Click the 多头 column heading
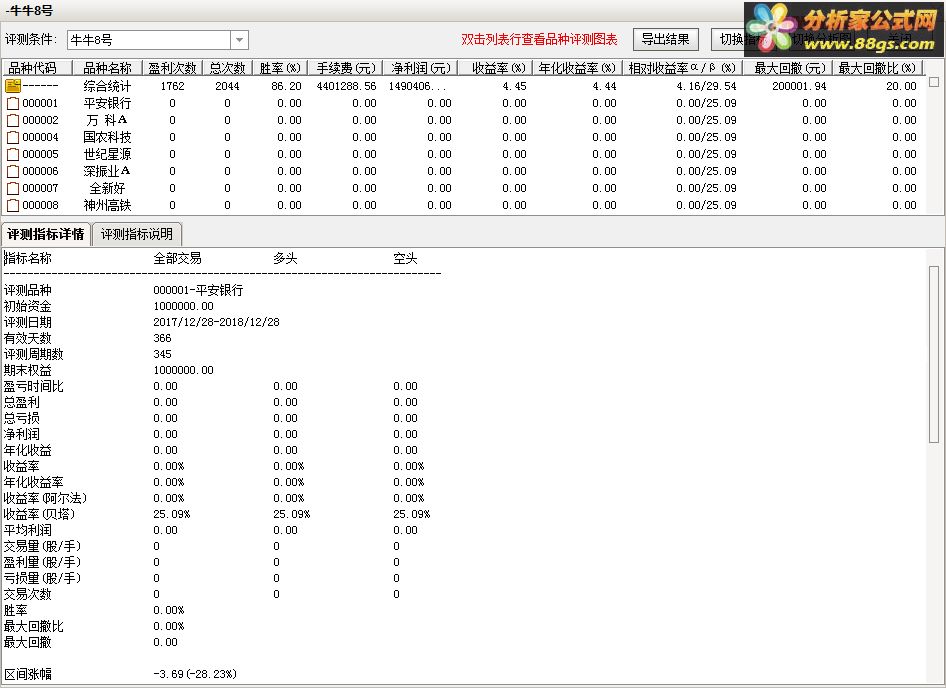Screen dimensions: 946x688 [285, 259]
